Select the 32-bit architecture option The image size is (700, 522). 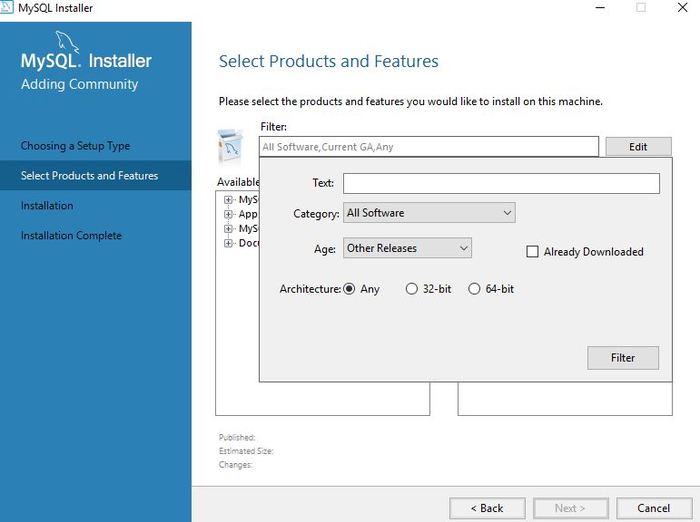coord(412,289)
